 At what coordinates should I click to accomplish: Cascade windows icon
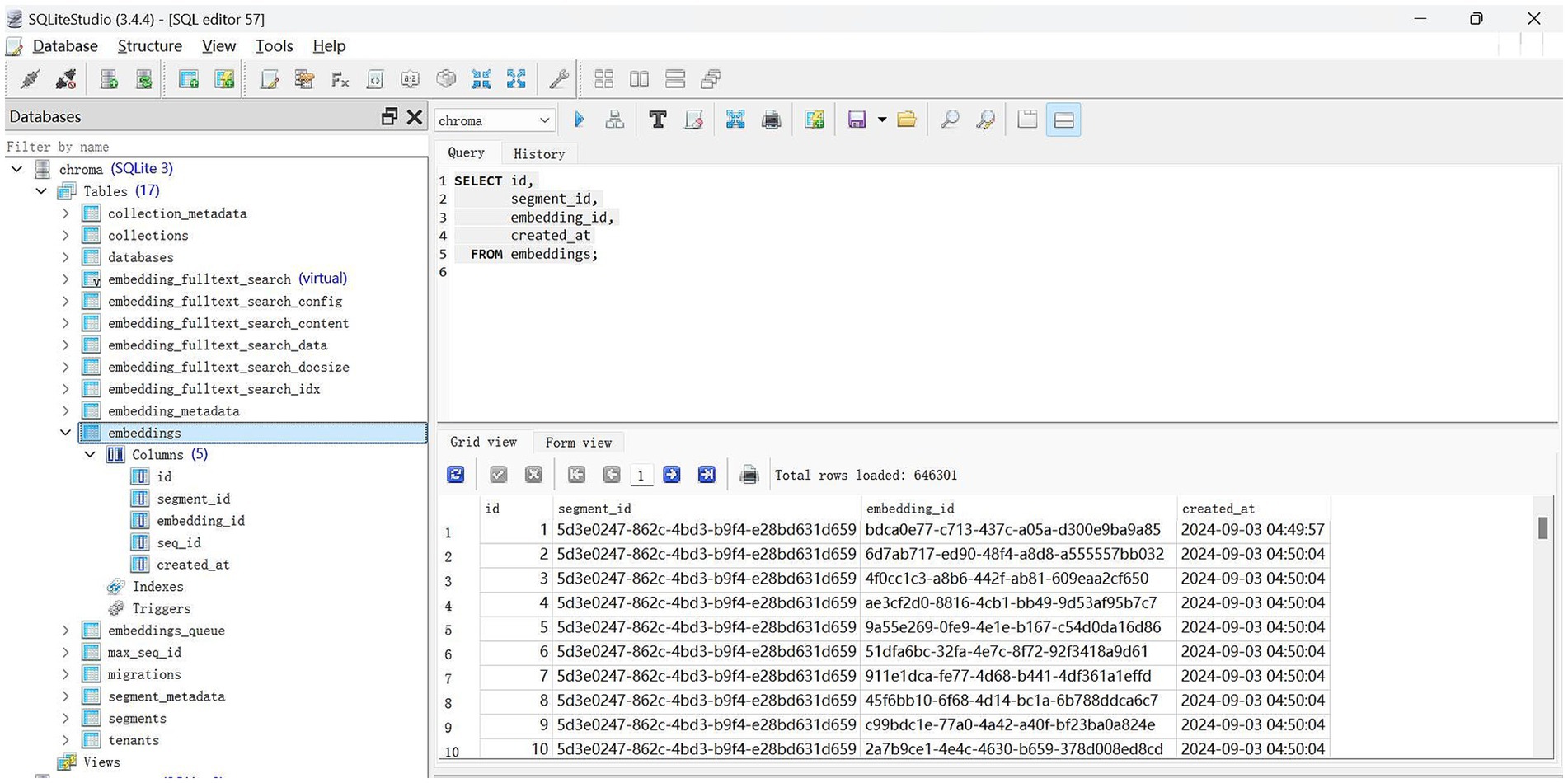(711, 79)
